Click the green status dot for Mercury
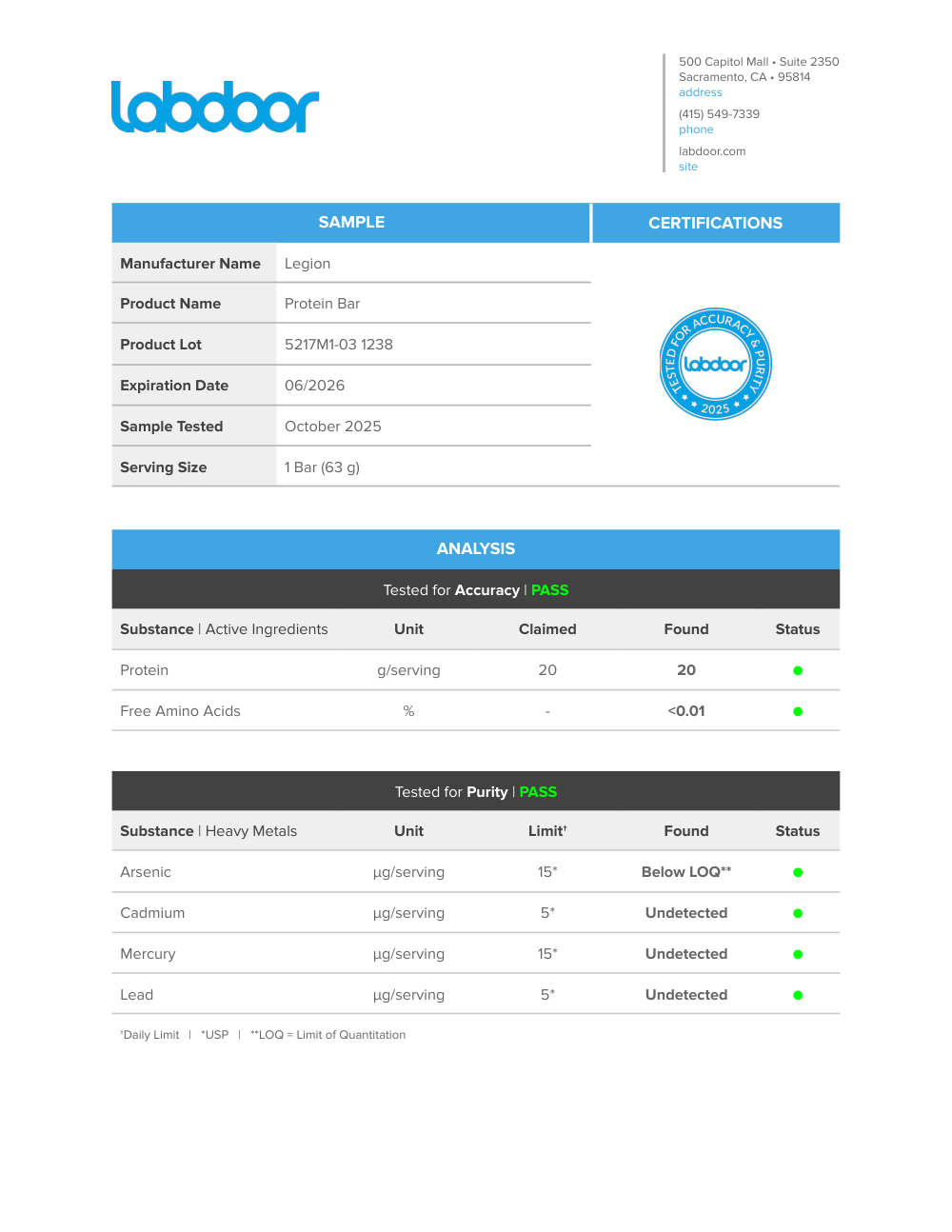This screenshot has height=1232, width=952. tap(798, 955)
